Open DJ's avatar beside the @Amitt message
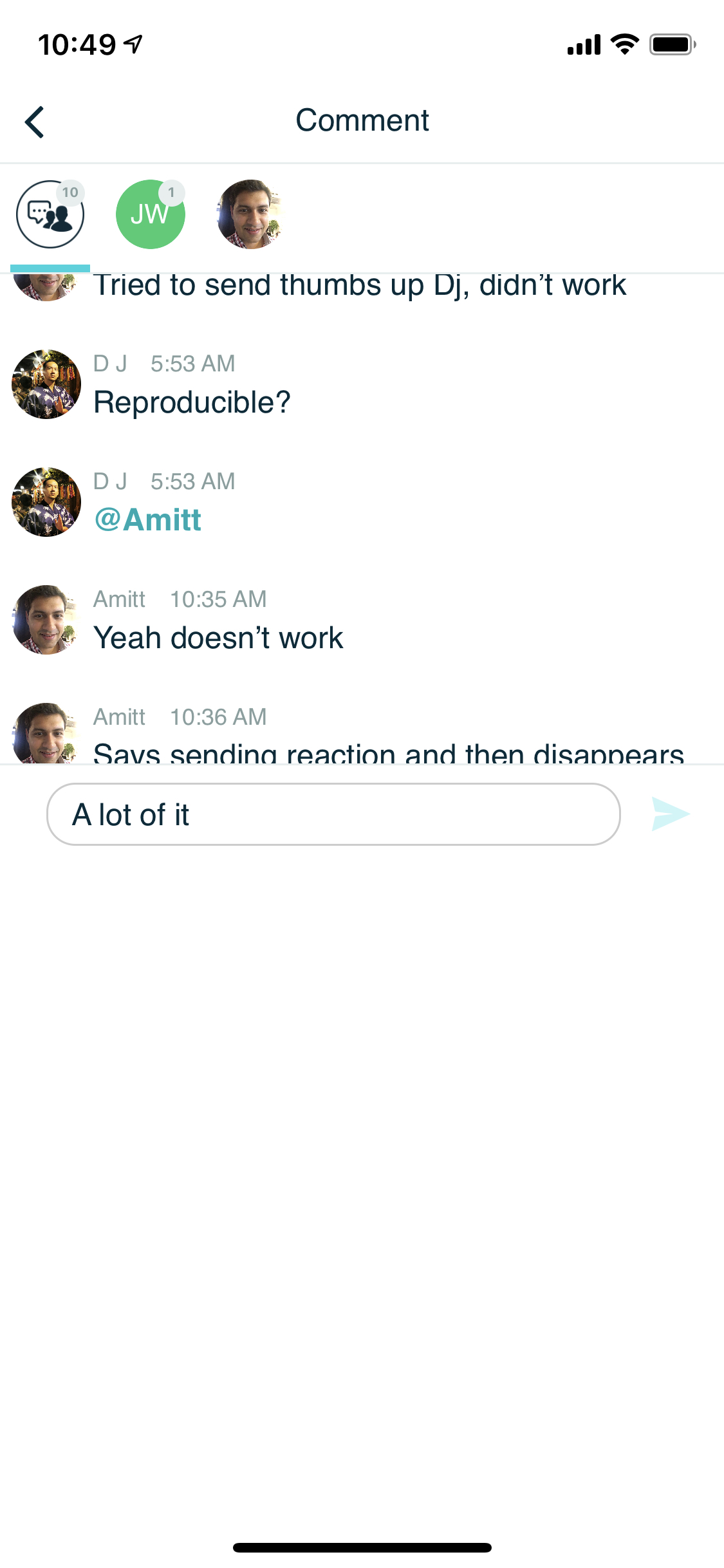 tap(46, 502)
